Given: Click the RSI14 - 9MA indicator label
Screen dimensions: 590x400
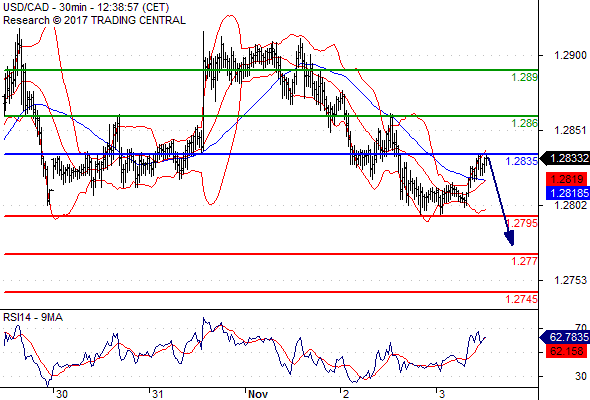Looking at the screenshot, I should pos(33,318).
